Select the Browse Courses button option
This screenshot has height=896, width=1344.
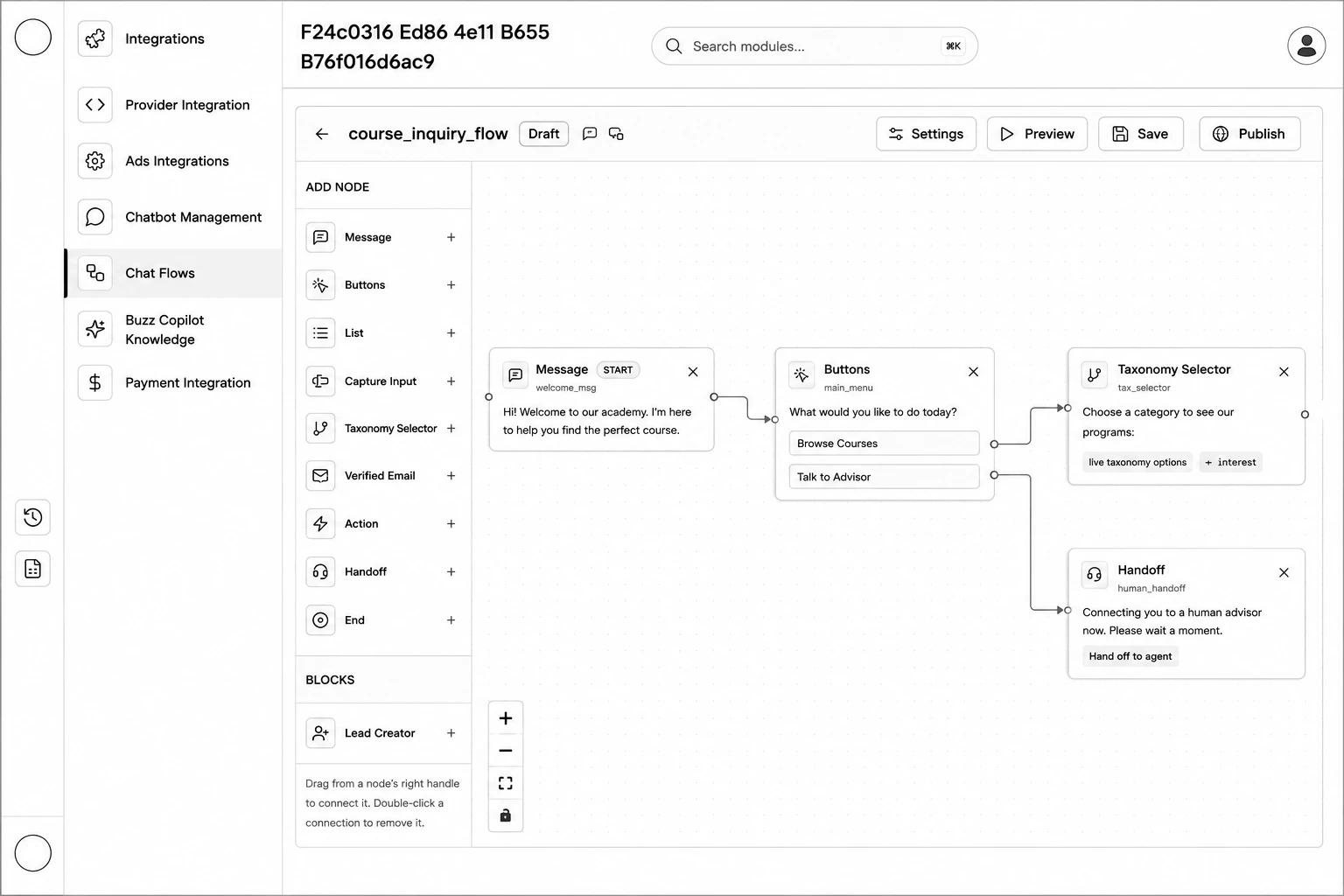pyautogui.click(x=884, y=444)
